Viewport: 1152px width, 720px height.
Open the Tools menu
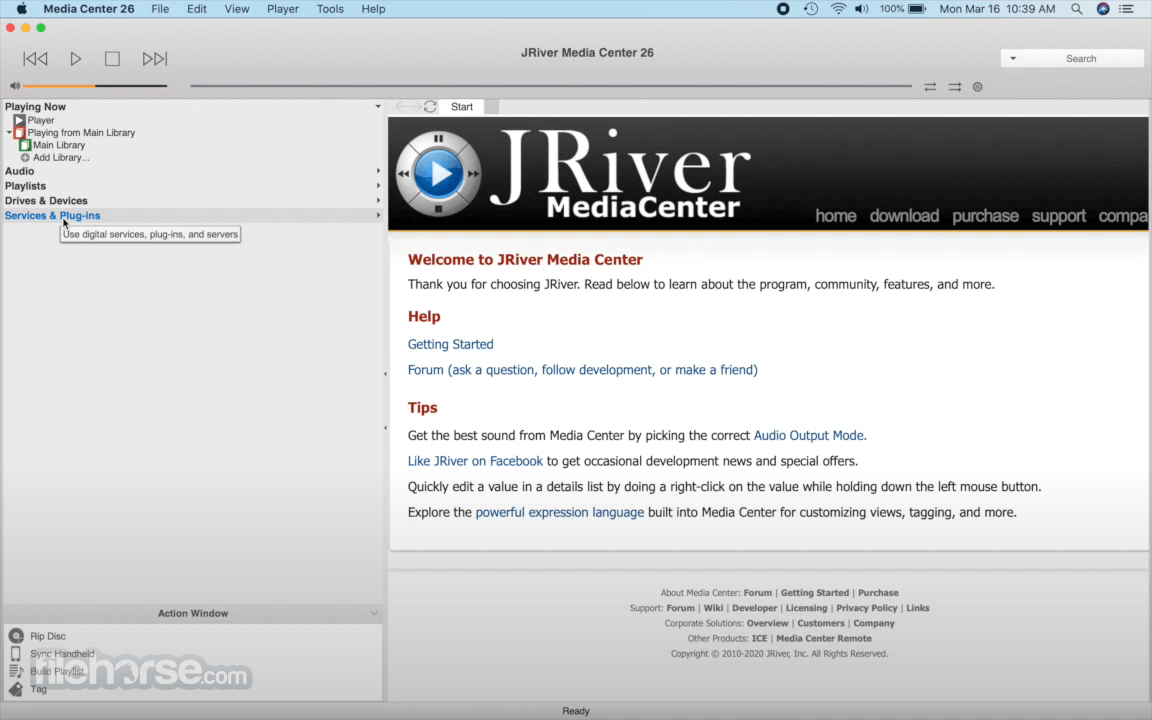[330, 9]
